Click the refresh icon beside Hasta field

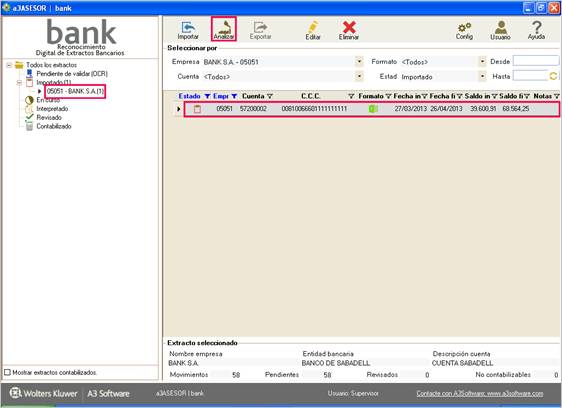(x=553, y=76)
